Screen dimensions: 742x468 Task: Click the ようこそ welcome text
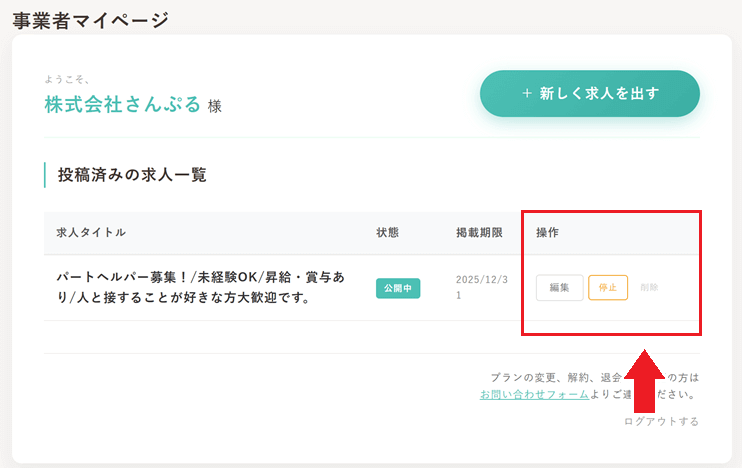[x=67, y=79]
